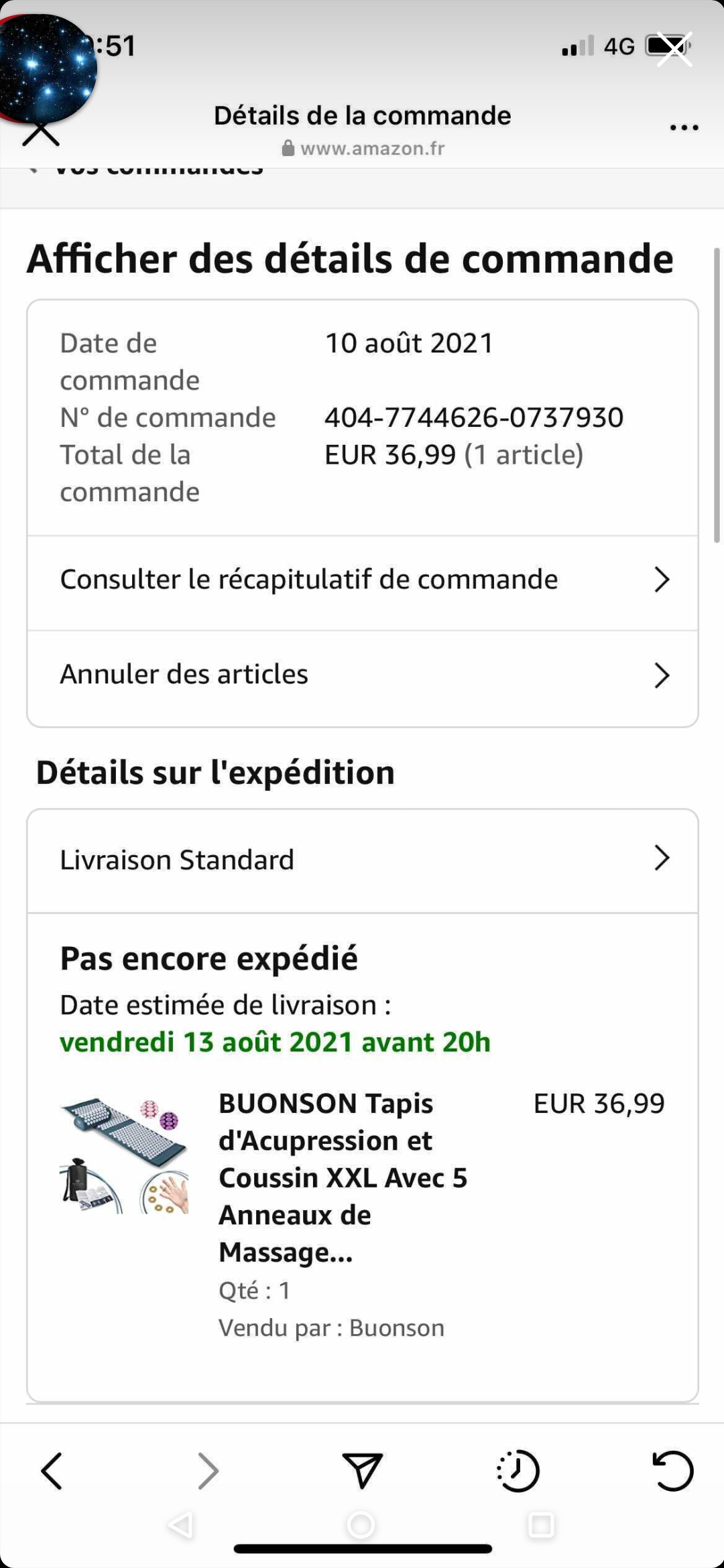Image resolution: width=724 pixels, height=1568 pixels.
Task: Reload the page with refresh icon
Action: pos(673,1470)
